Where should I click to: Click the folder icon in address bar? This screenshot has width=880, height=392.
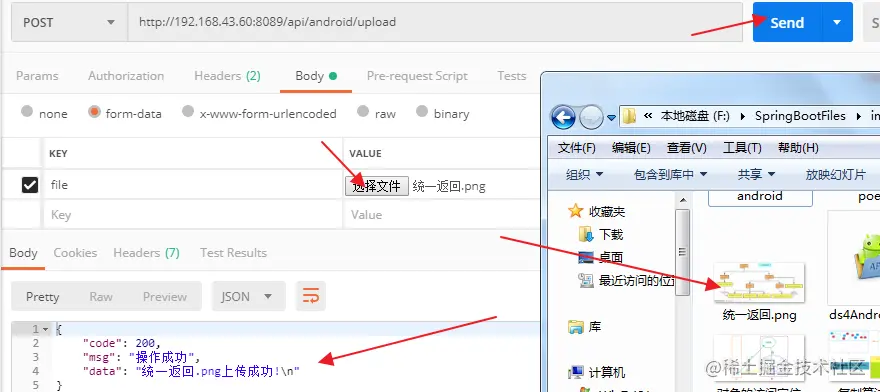tap(630, 117)
